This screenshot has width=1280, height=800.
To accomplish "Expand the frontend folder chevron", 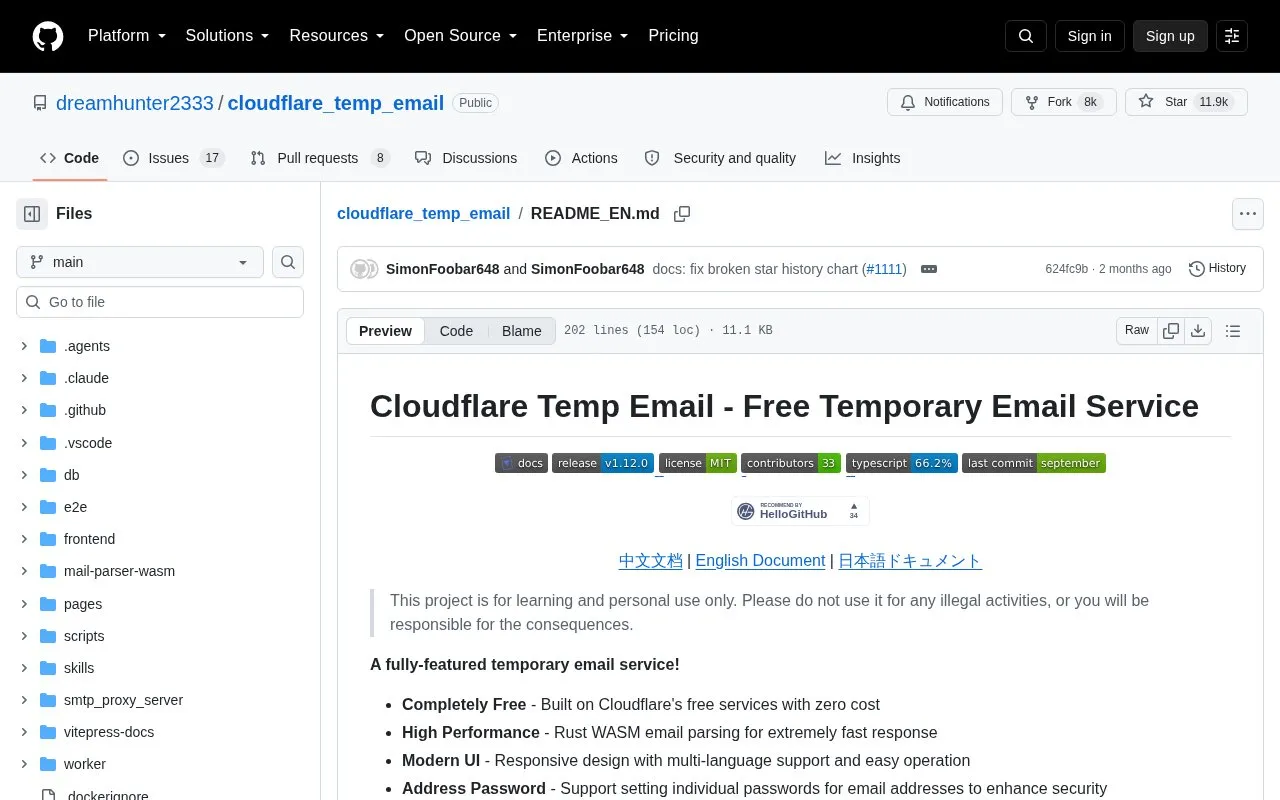I will point(24,539).
